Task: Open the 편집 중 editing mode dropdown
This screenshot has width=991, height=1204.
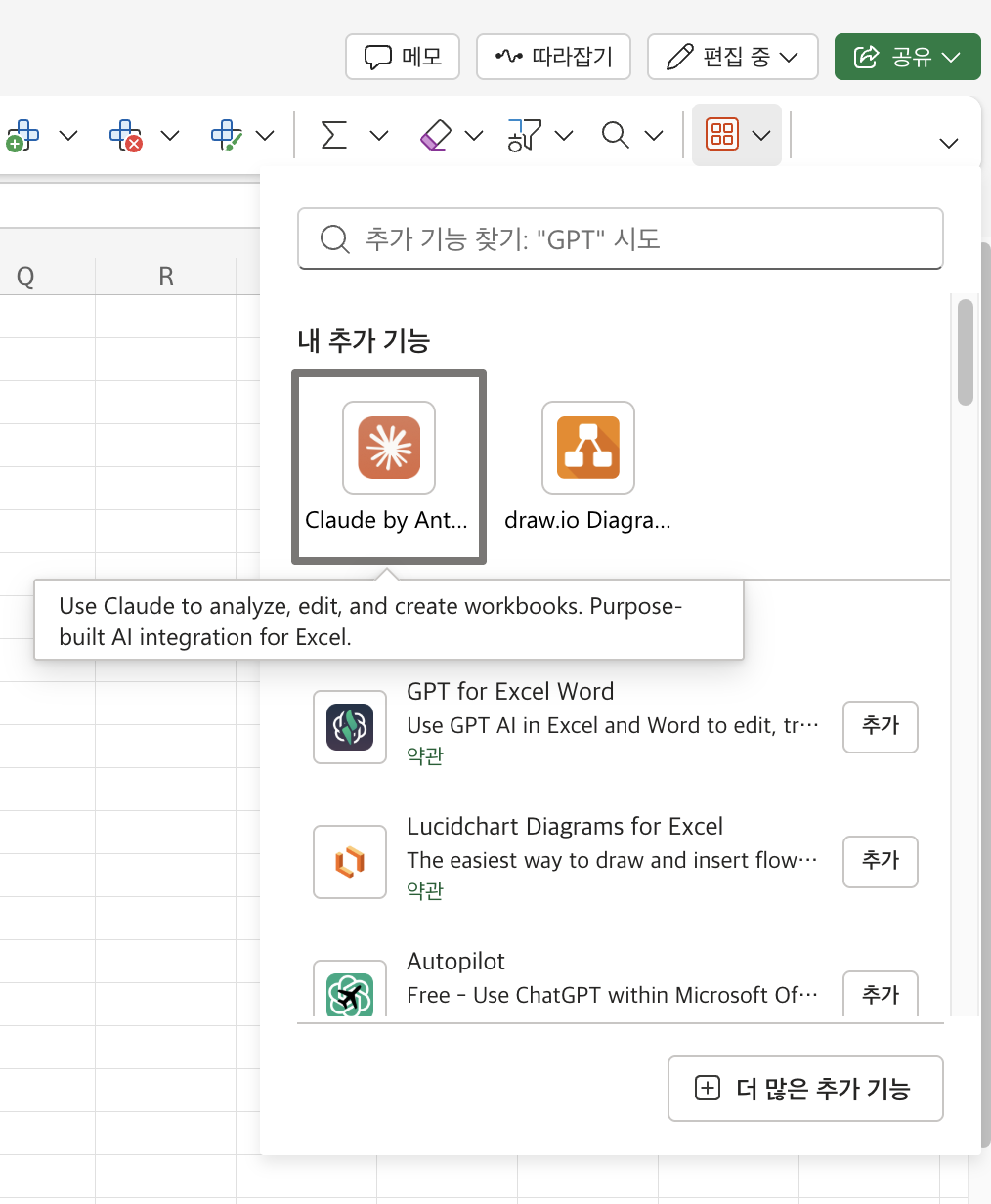Action: tap(732, 57)
